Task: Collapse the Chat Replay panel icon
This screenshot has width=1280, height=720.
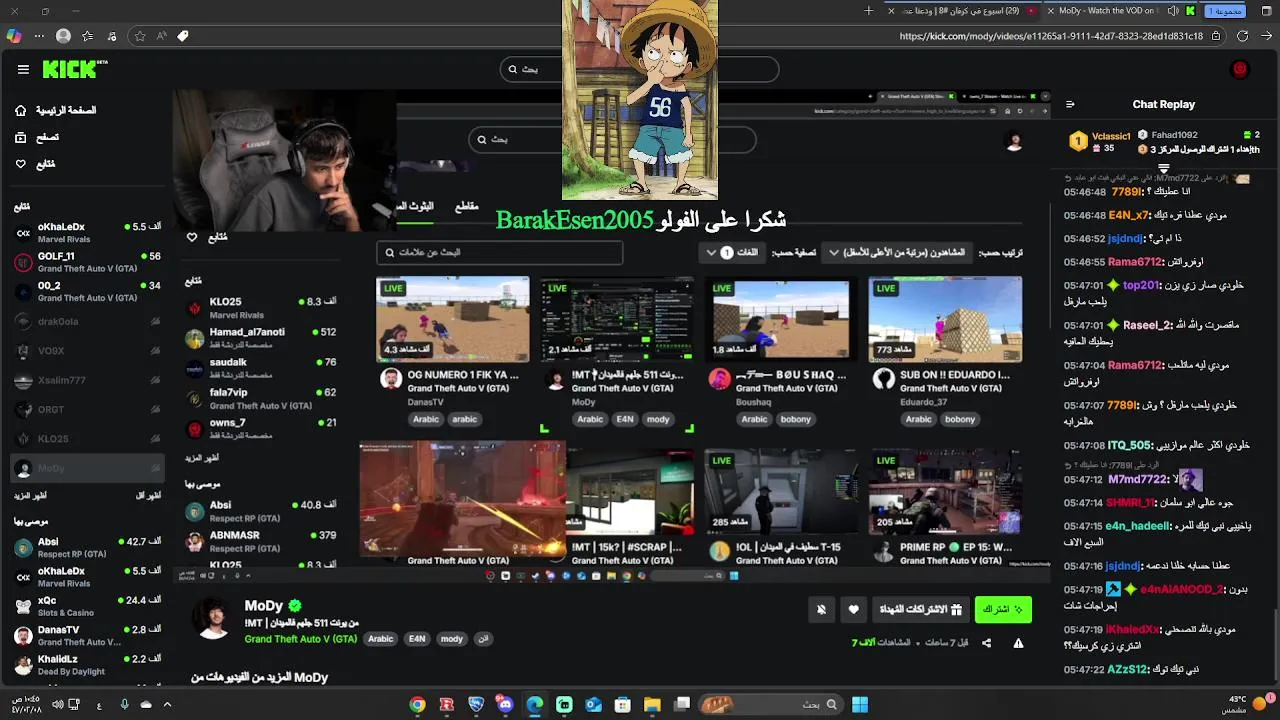Action: tap(1070, 104)
